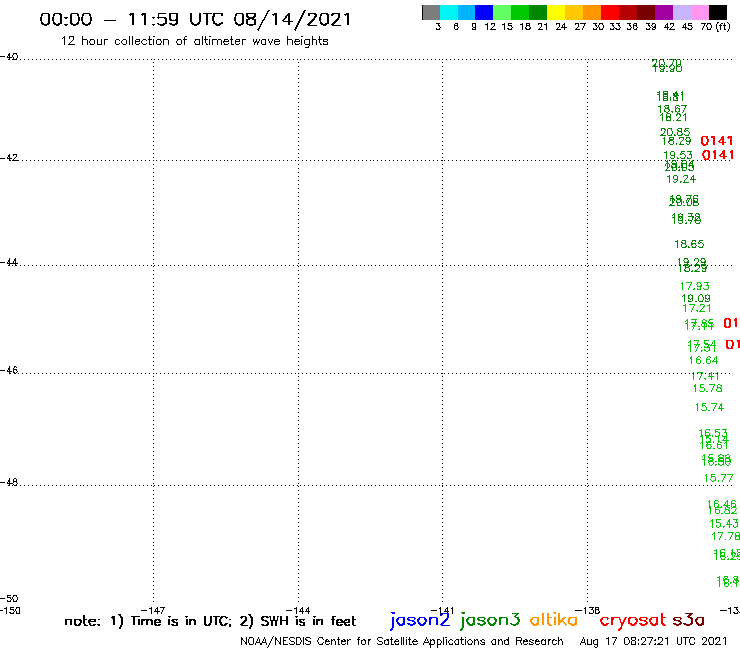Click the -42 latitude axis label
Viewport: 740px width, 650px height.
(10, 158)
